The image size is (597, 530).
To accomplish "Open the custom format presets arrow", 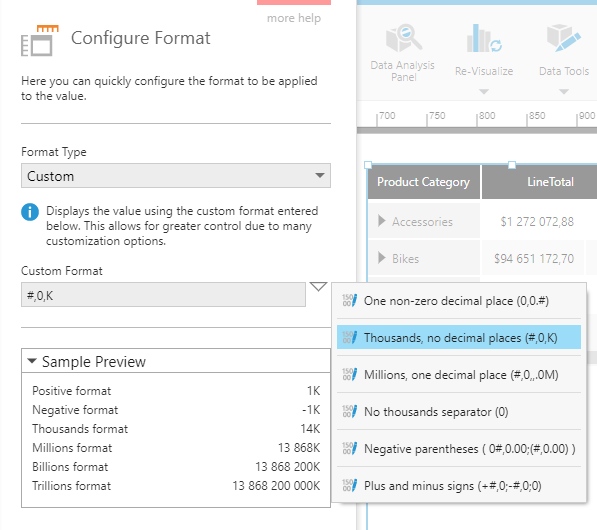I will click(x=318, y=286).
